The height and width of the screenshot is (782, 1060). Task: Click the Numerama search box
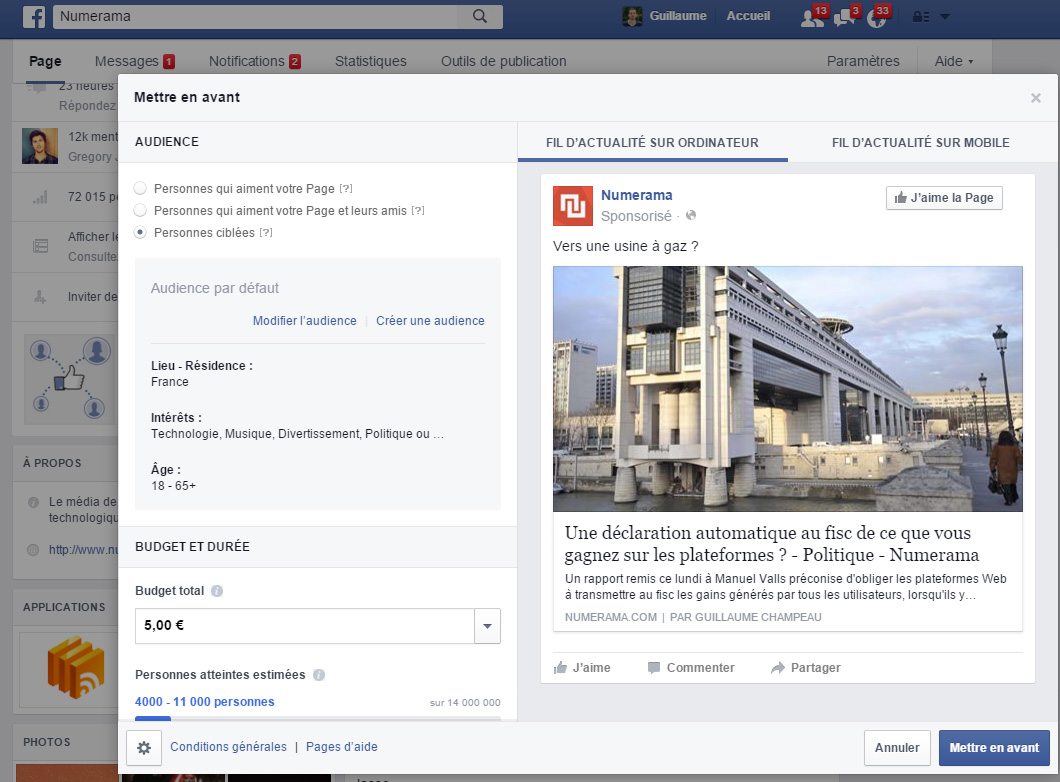257,16
